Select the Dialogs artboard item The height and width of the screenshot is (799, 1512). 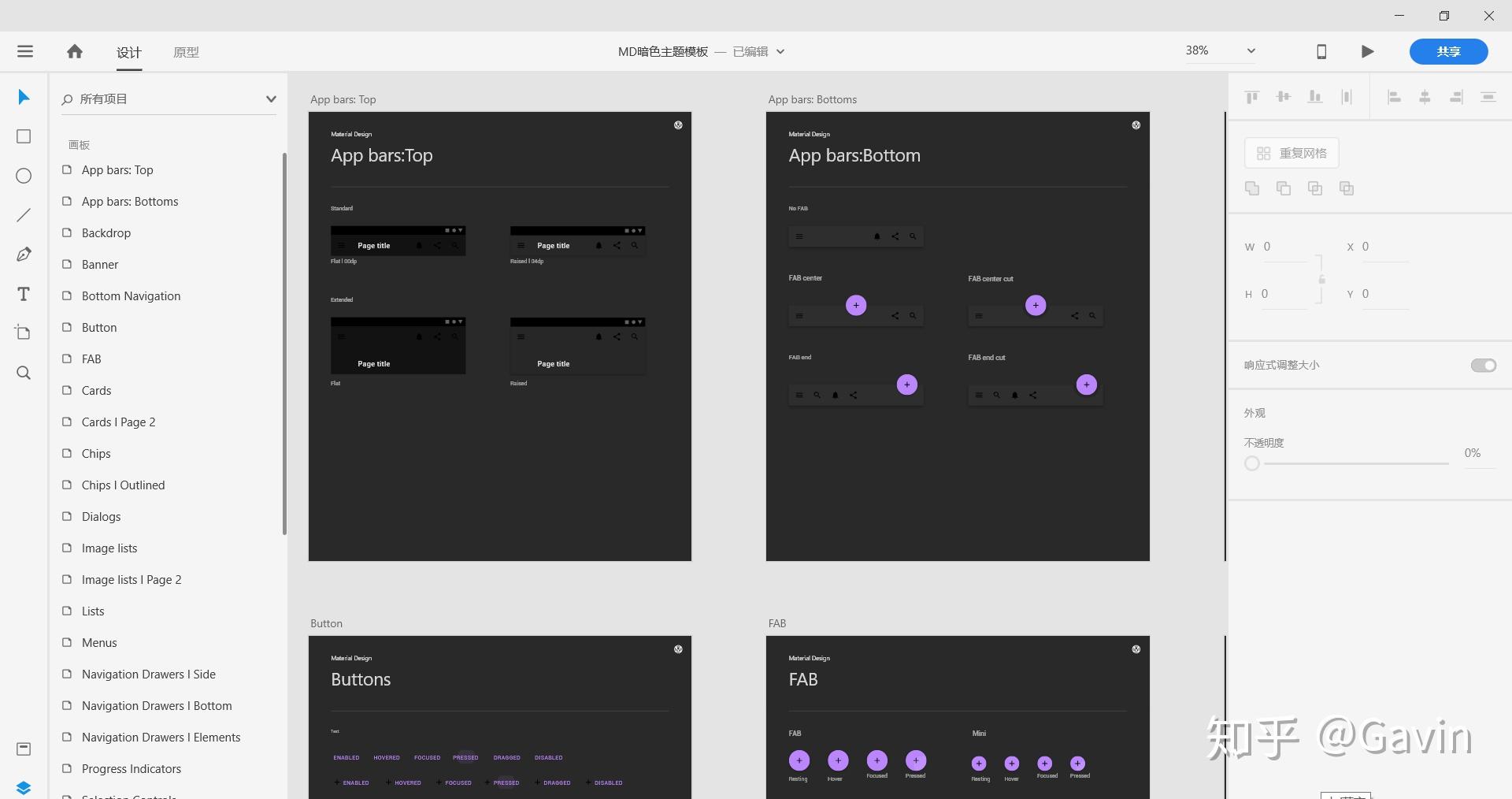pos(101,517)
